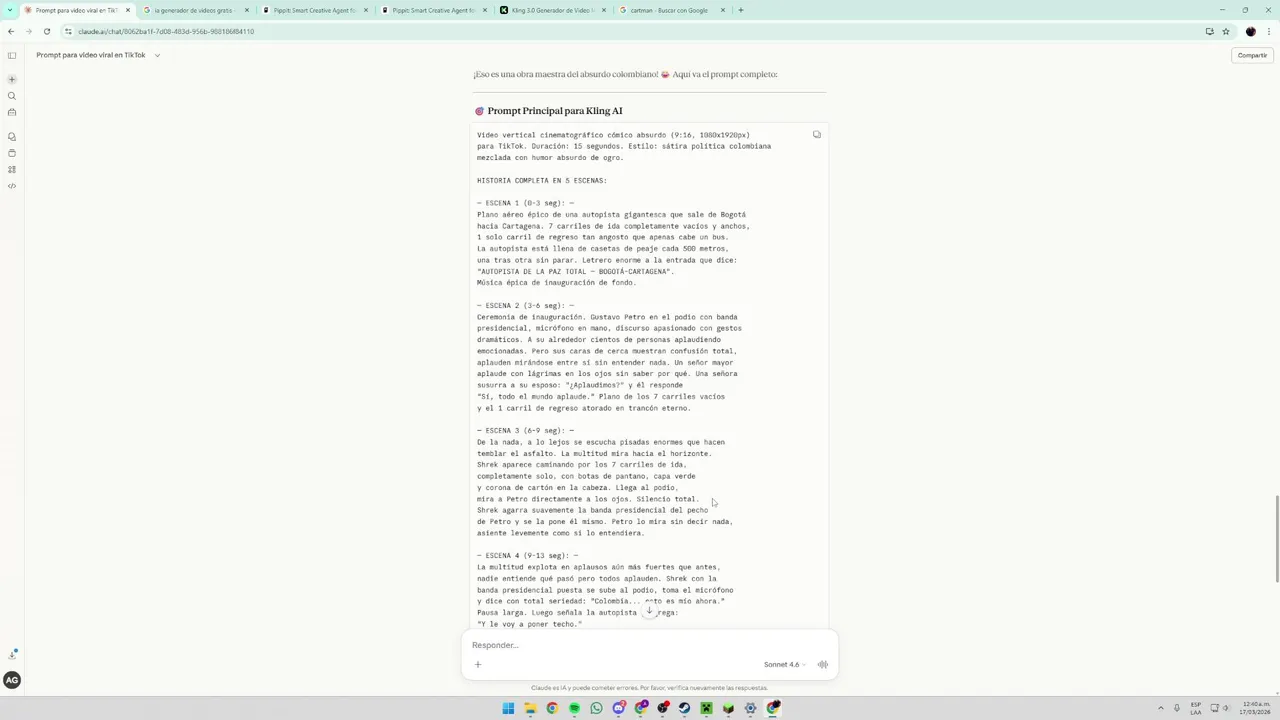The width and height of the screenshot is (1280, 720).
Task: Open the chats list icon in the sidebar
Action: pos(12,137)
